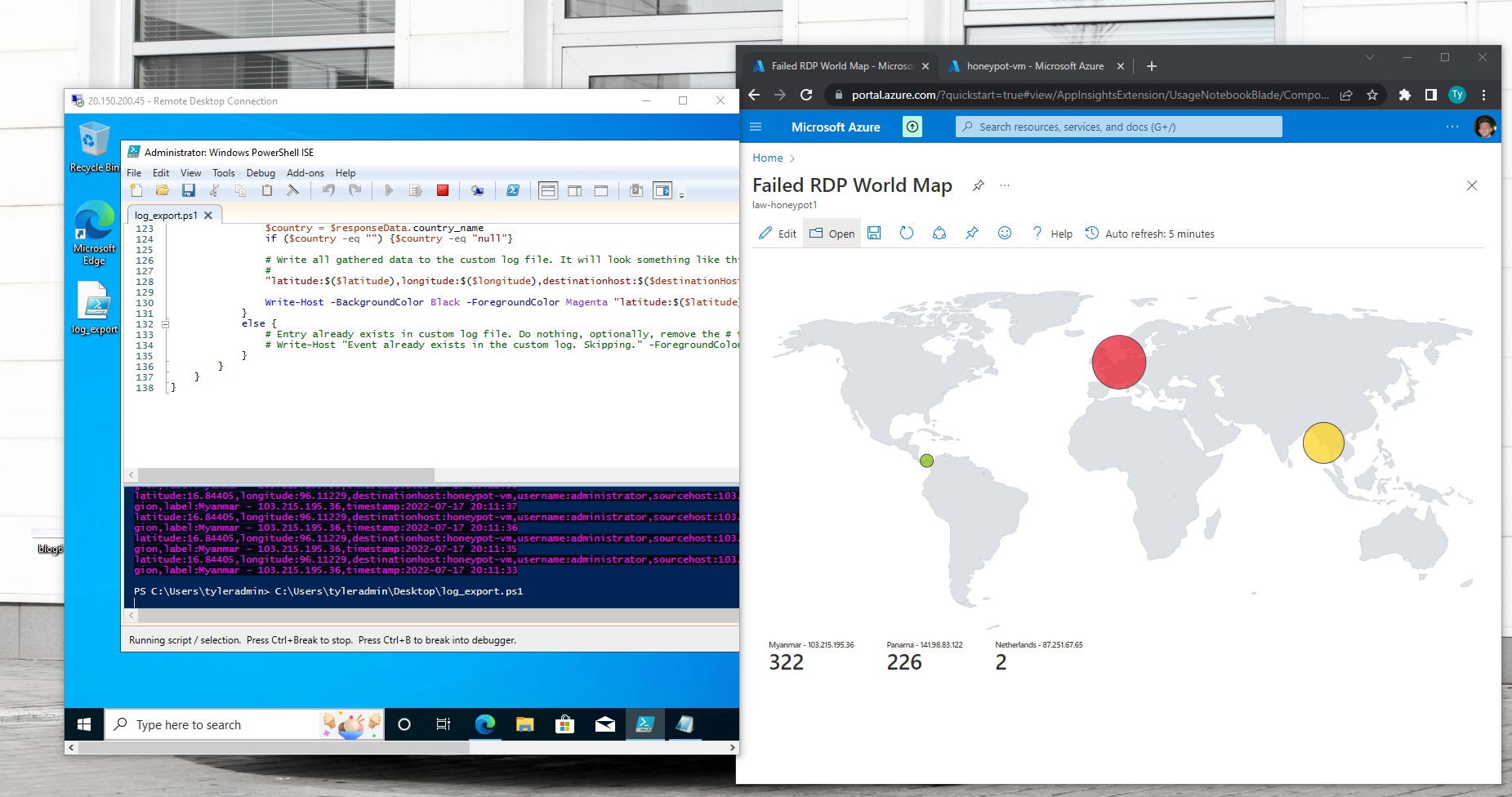Refresh the workbook using the circular arrow
This screenshot has width=1512, height=797.
click(907, 234)
